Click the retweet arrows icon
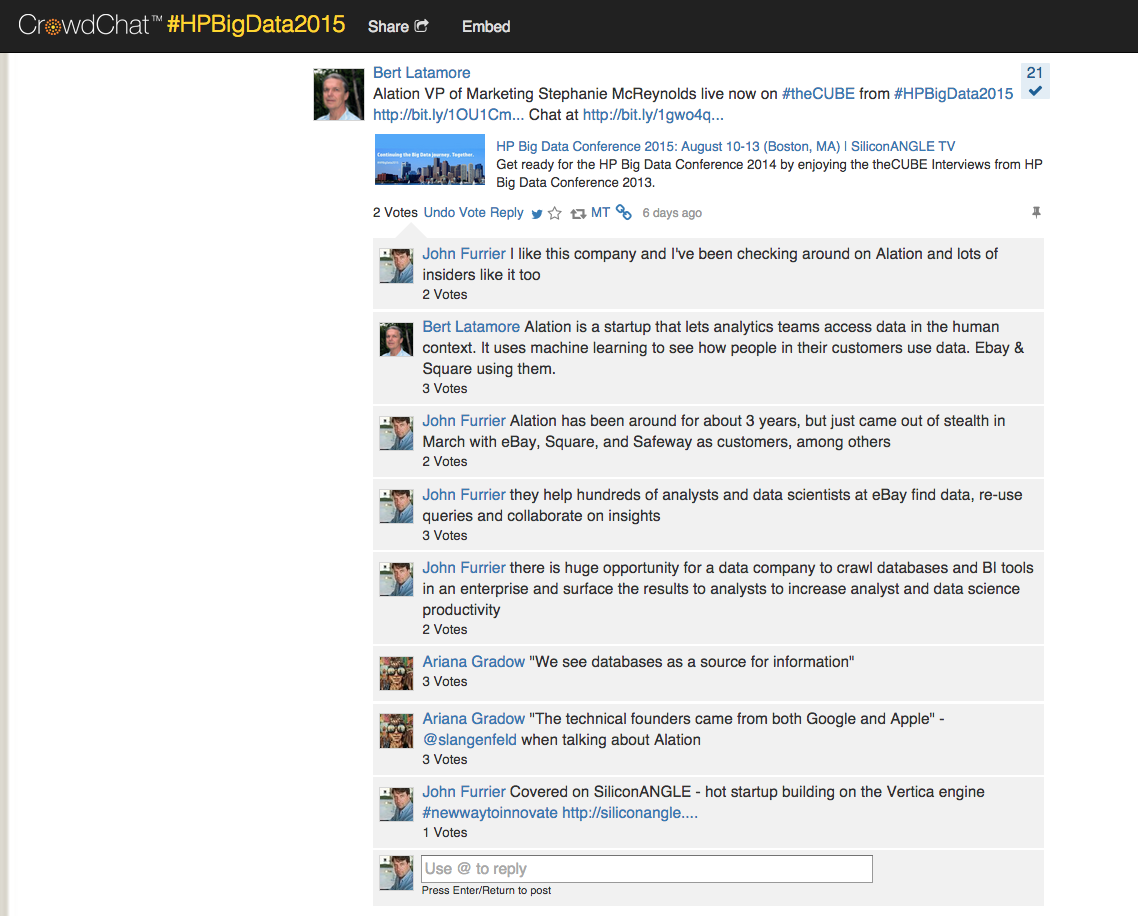 click(x=578, y=213)
